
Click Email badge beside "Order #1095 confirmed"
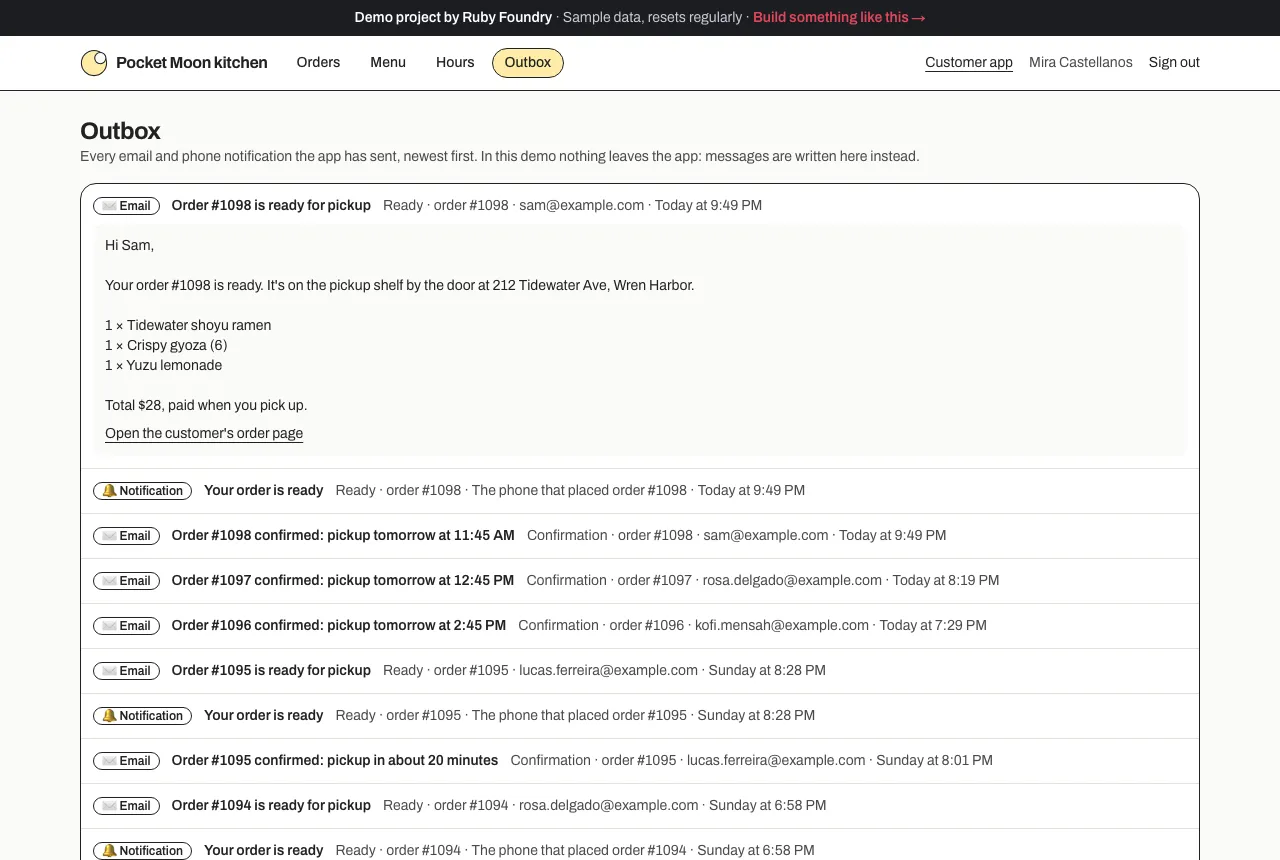point(127,761)
